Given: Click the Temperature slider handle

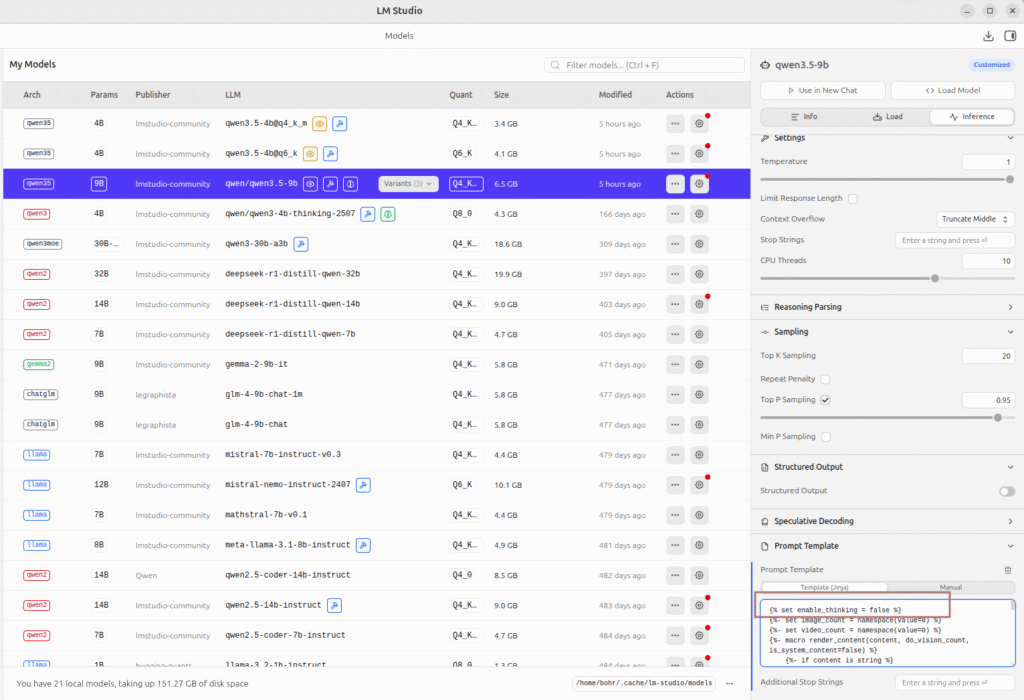Looking at the screenshot, I should coord(1009,178).
